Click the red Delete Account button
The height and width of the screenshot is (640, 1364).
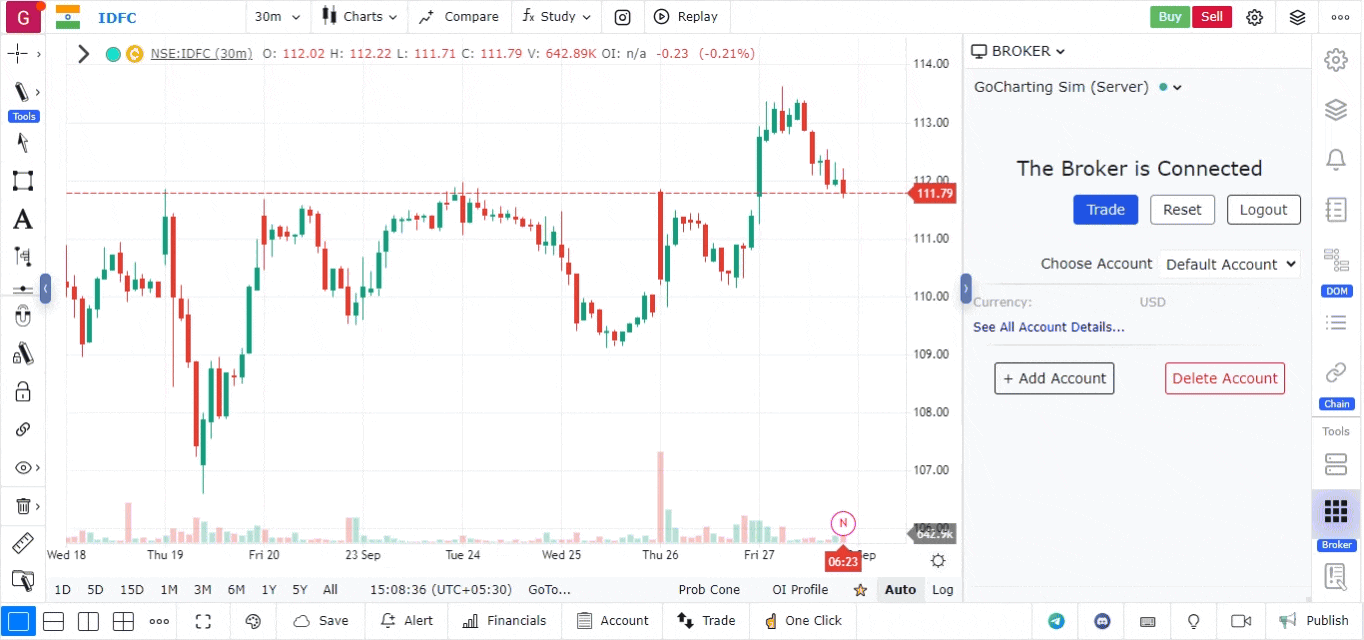pyautogui.click(x=1224, y=378)
